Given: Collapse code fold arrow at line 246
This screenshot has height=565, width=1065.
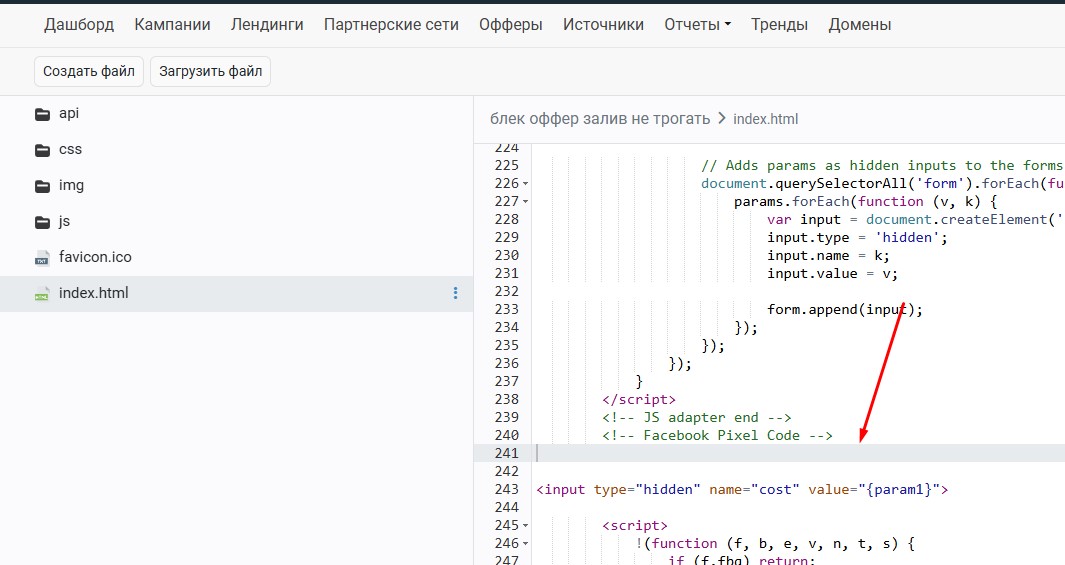Looking at the screenshot, I should [526, 544].
